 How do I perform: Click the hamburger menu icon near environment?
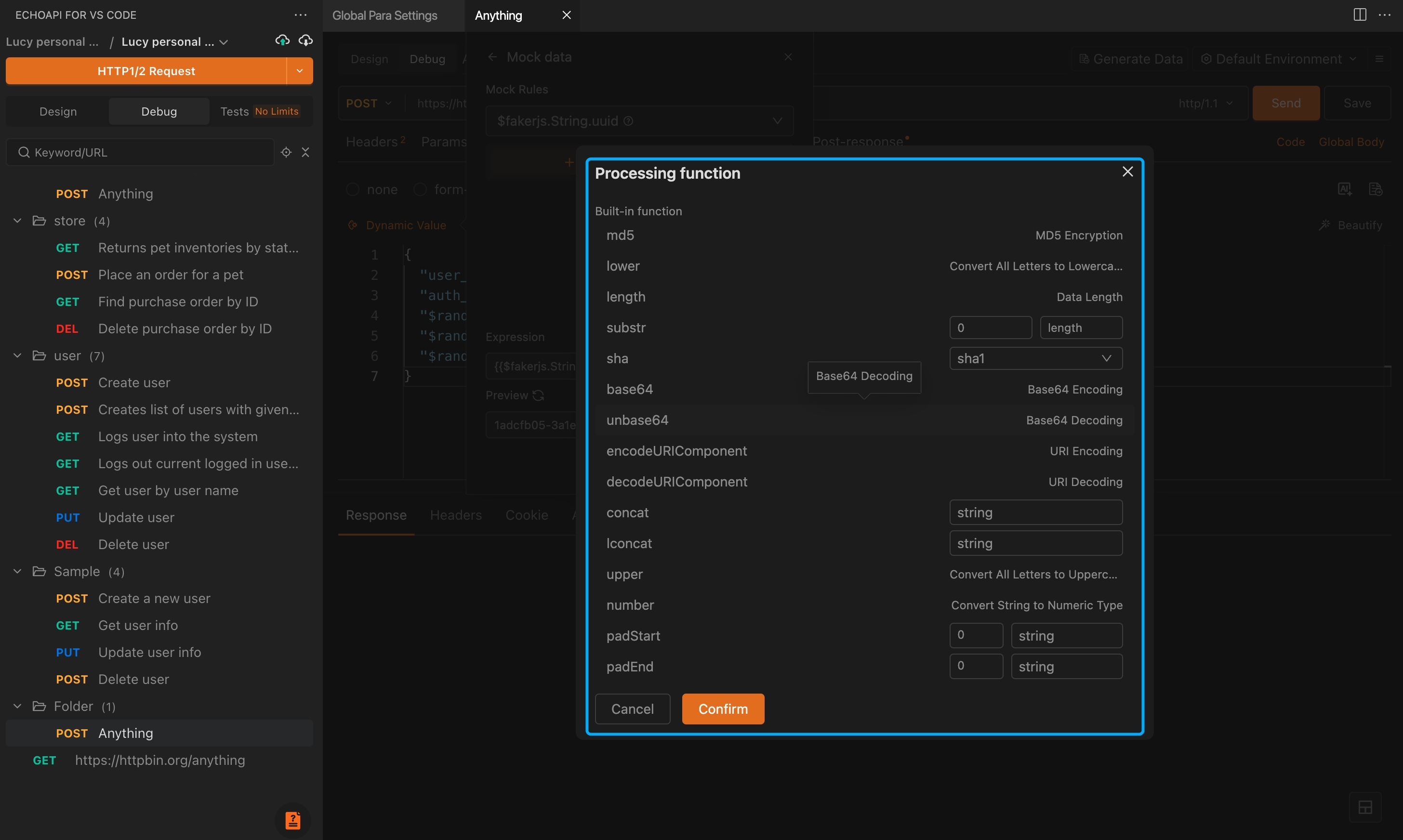click(1379, 59)
